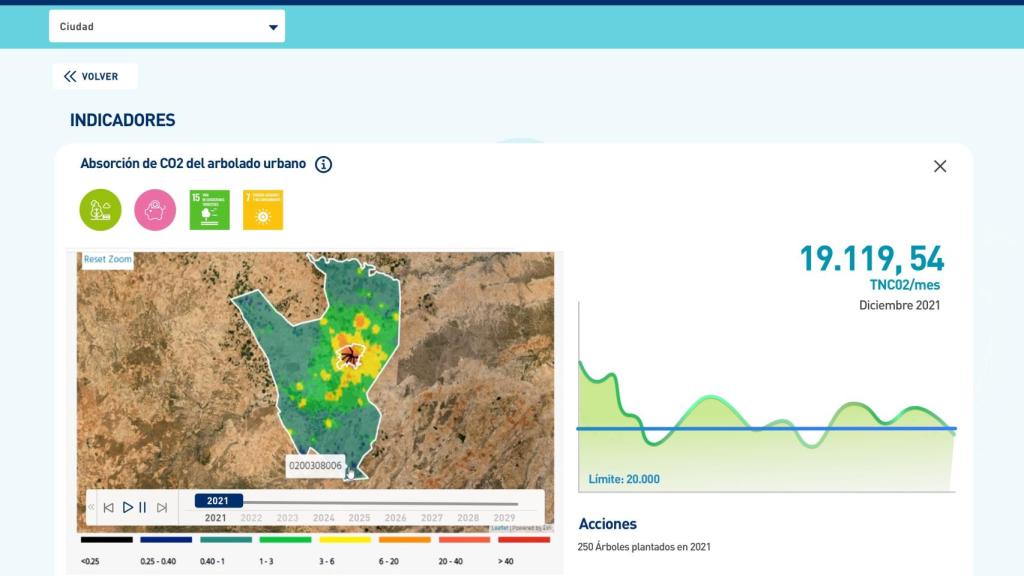Select year 2025 on the timeline
Viewport: 1024px width, 576px height.
click(x=359, y=518)
